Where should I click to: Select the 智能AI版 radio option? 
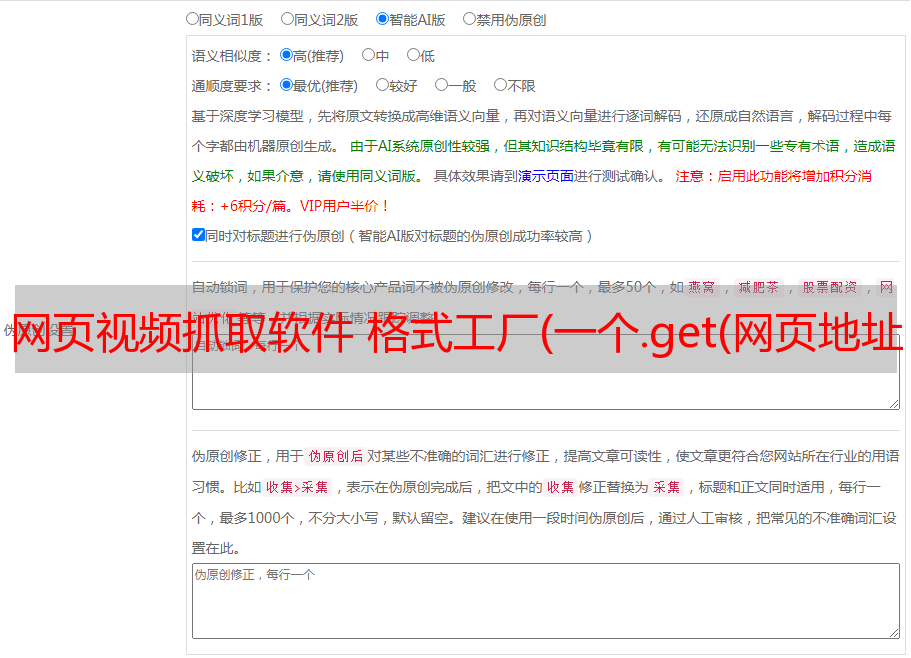(382, 19)
